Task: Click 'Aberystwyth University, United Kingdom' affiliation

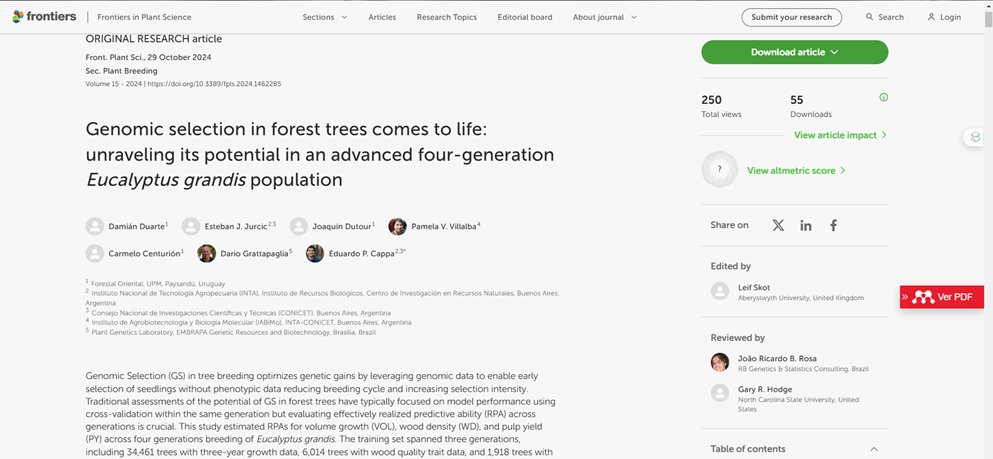Action: (x=800, y=298)
